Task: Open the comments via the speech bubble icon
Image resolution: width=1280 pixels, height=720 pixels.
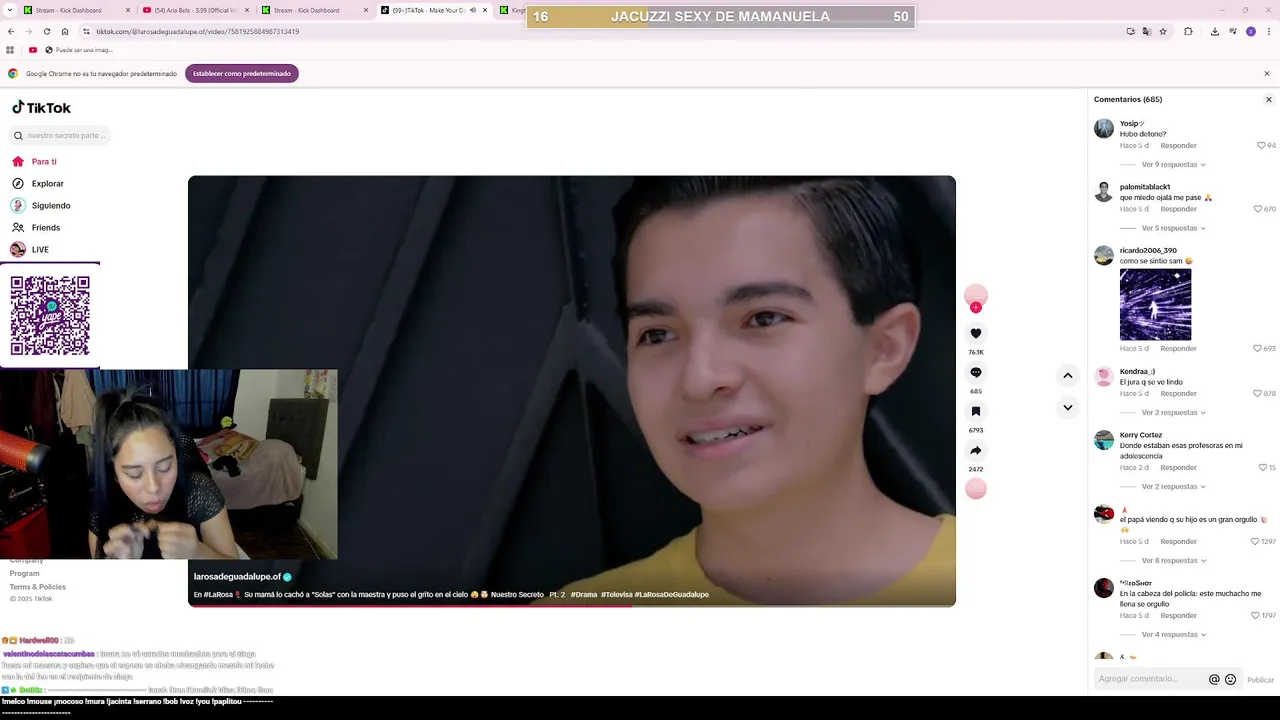Action: coord(976,373)
